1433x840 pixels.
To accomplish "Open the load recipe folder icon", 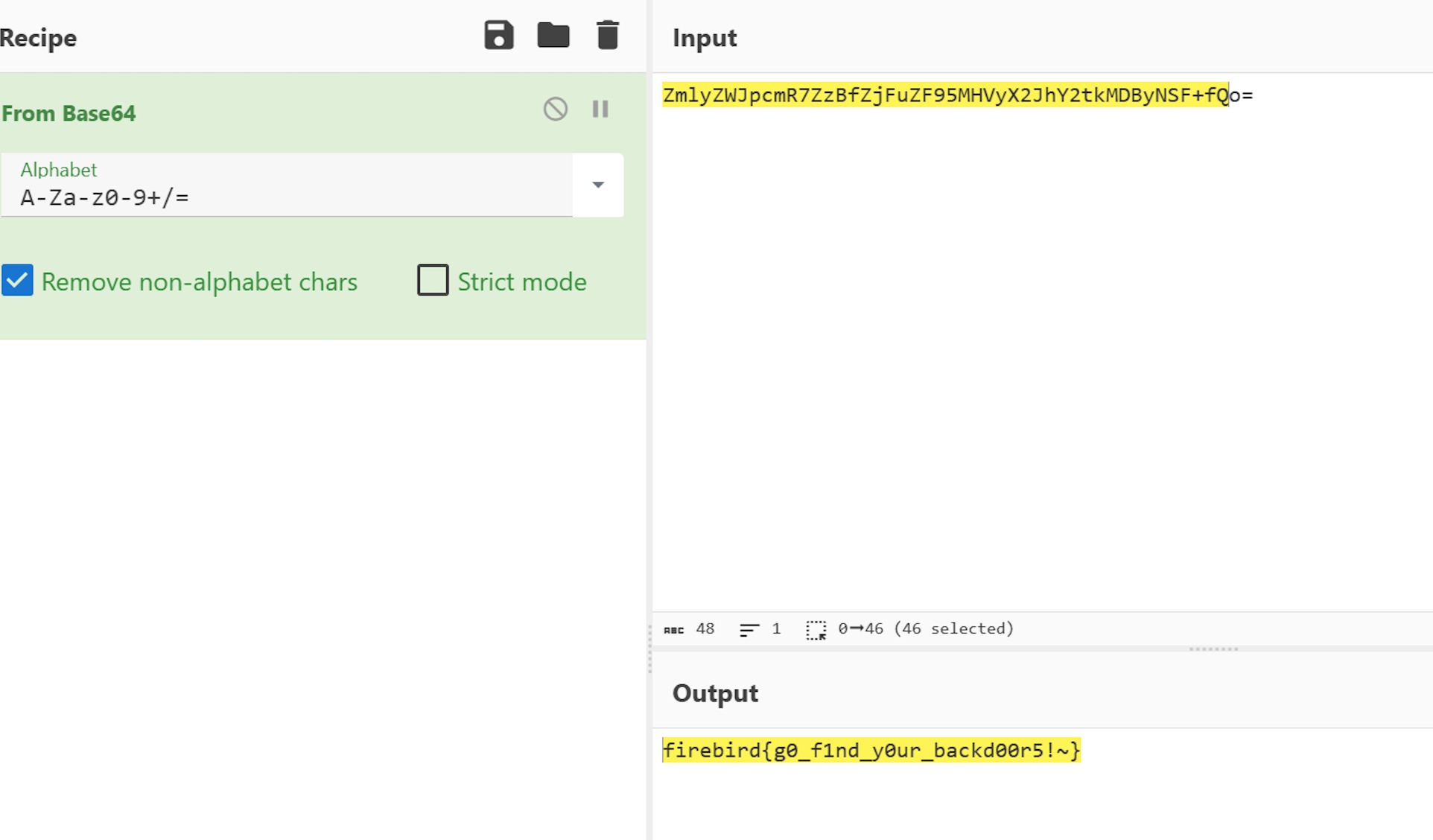I will 553,35.
